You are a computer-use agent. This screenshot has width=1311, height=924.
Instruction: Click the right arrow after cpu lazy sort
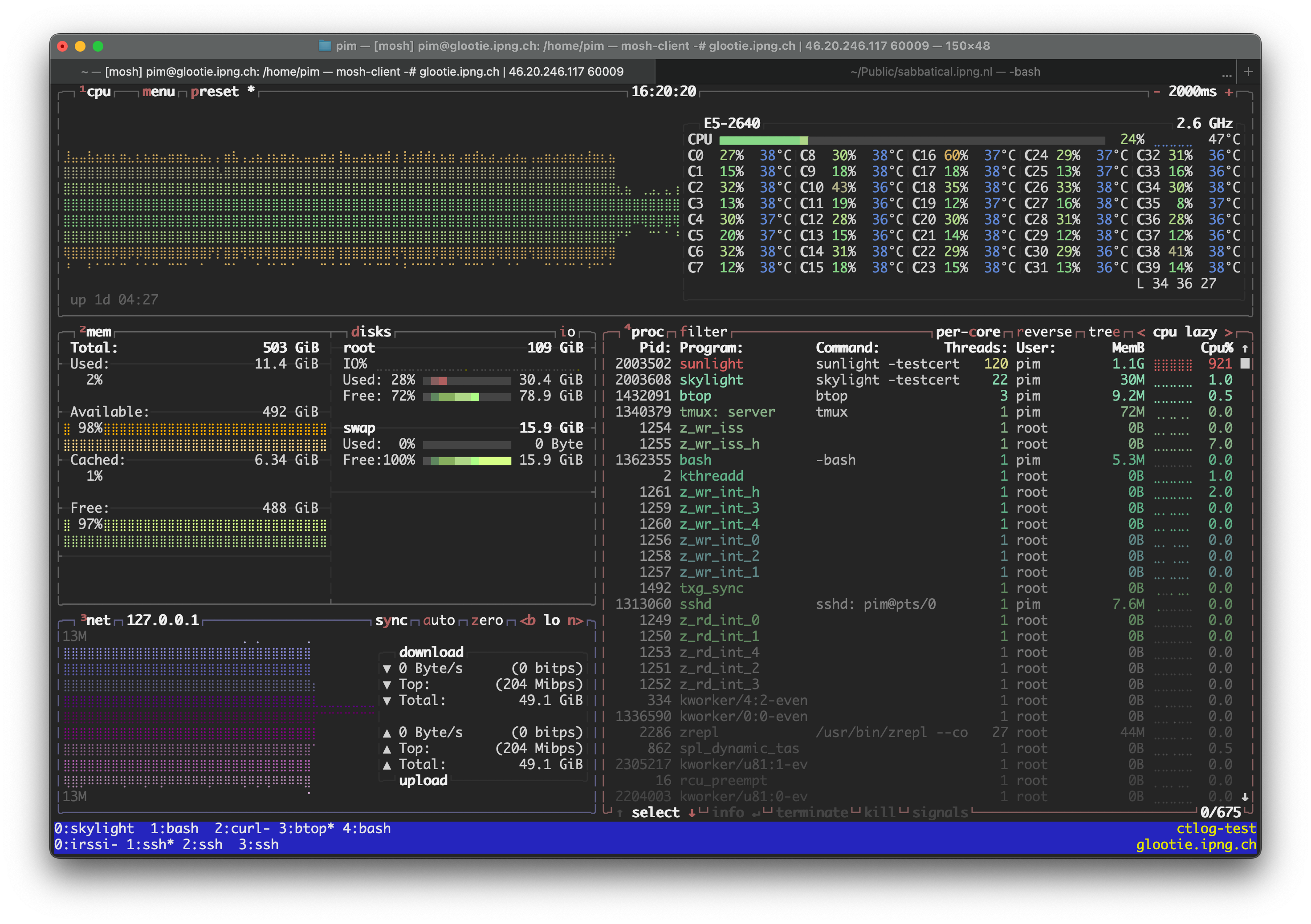click(x=1228, y=332)
